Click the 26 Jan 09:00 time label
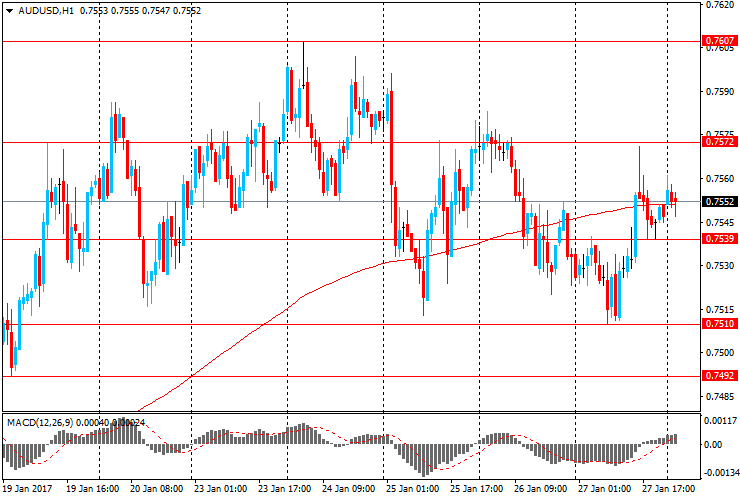740x500 pixels. coord(541,490)
